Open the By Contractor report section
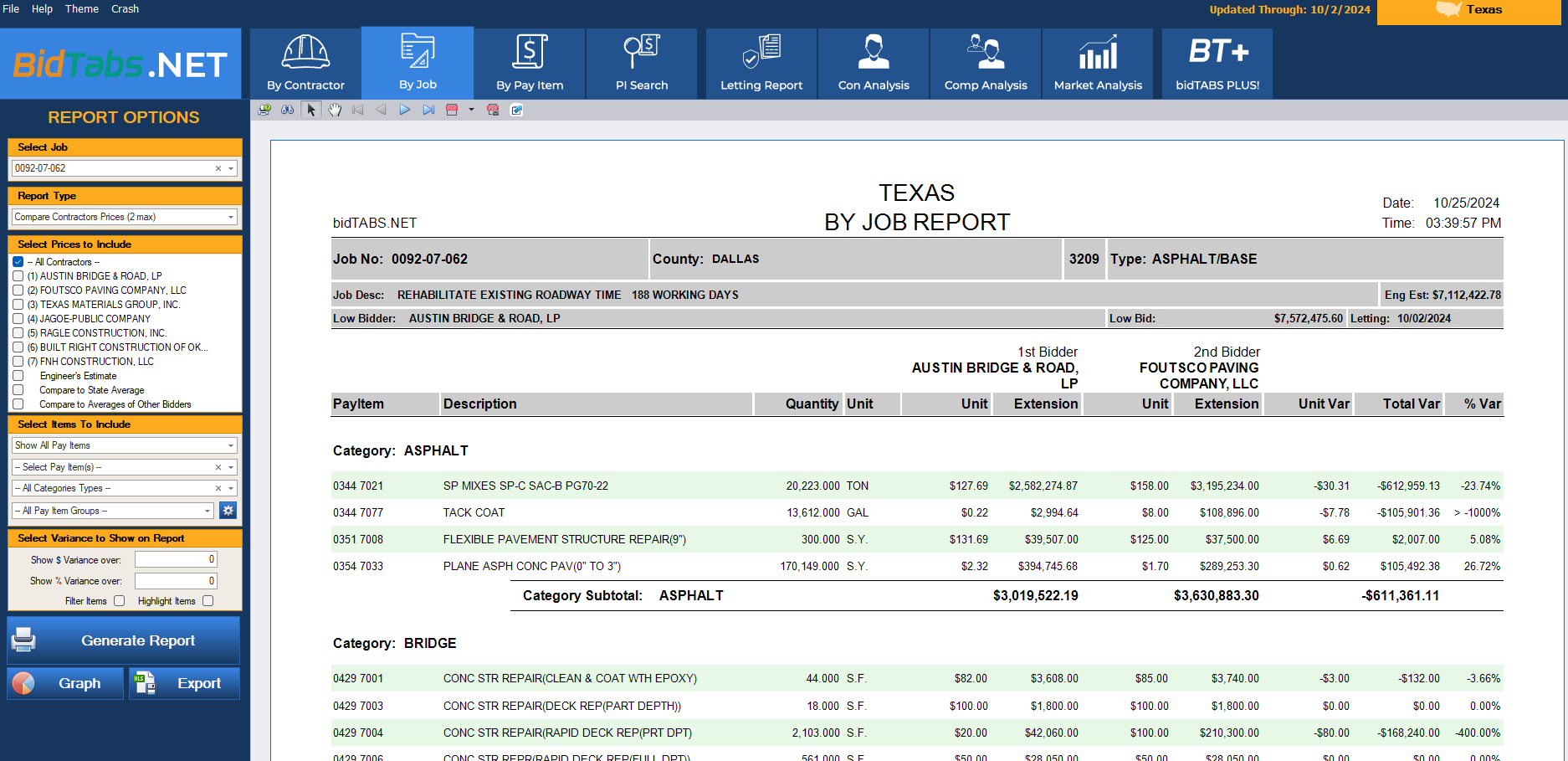 (x=305, y=64)
